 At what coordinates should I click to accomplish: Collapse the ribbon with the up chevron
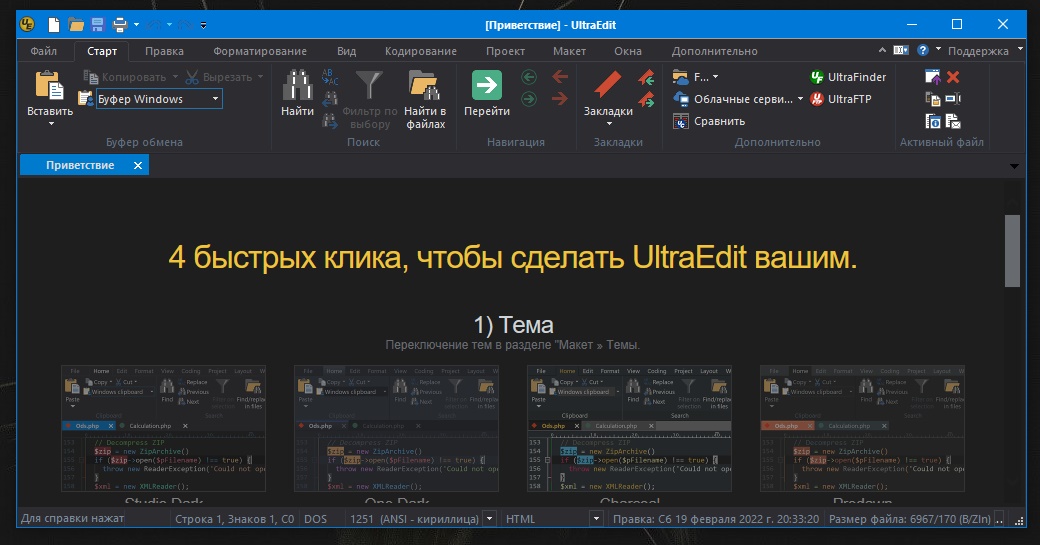[x=882, y=50]
